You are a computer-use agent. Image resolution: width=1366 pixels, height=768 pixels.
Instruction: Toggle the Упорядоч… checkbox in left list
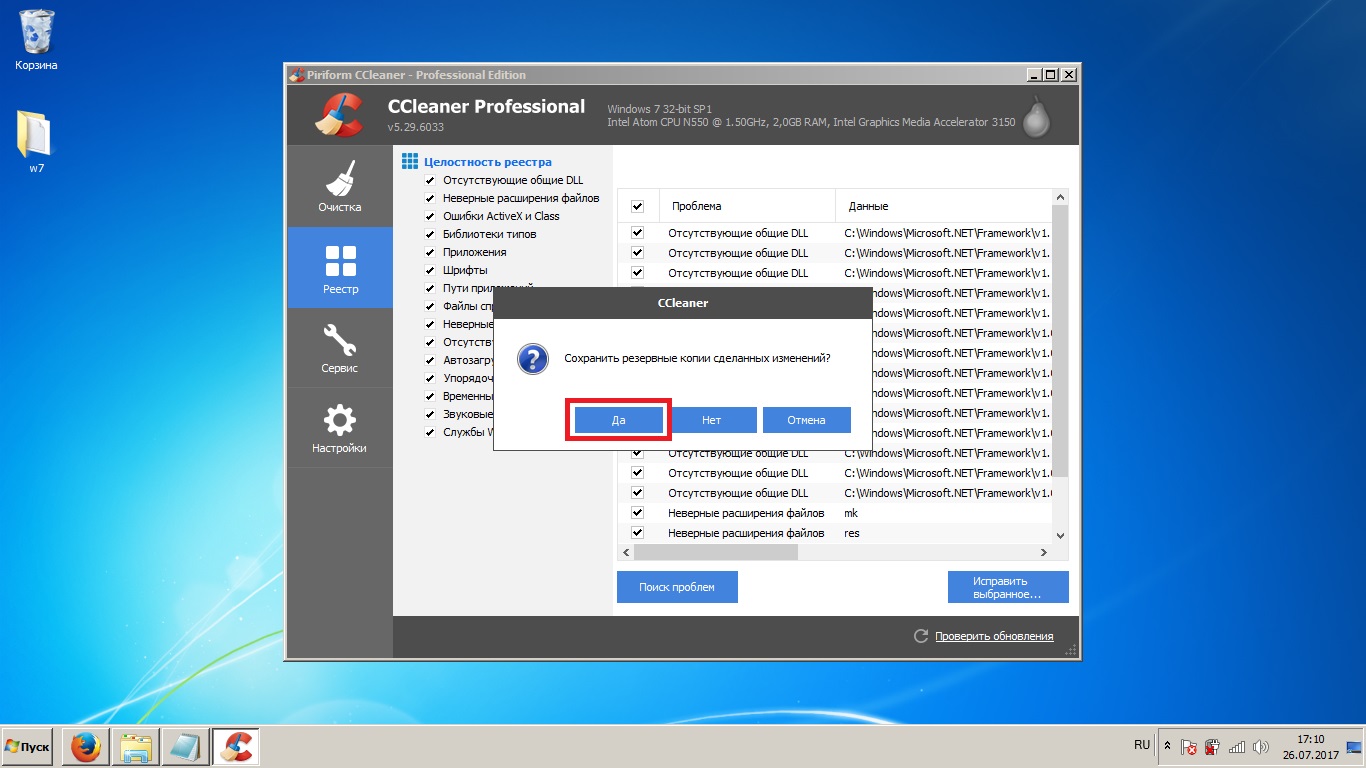(430, 378)
